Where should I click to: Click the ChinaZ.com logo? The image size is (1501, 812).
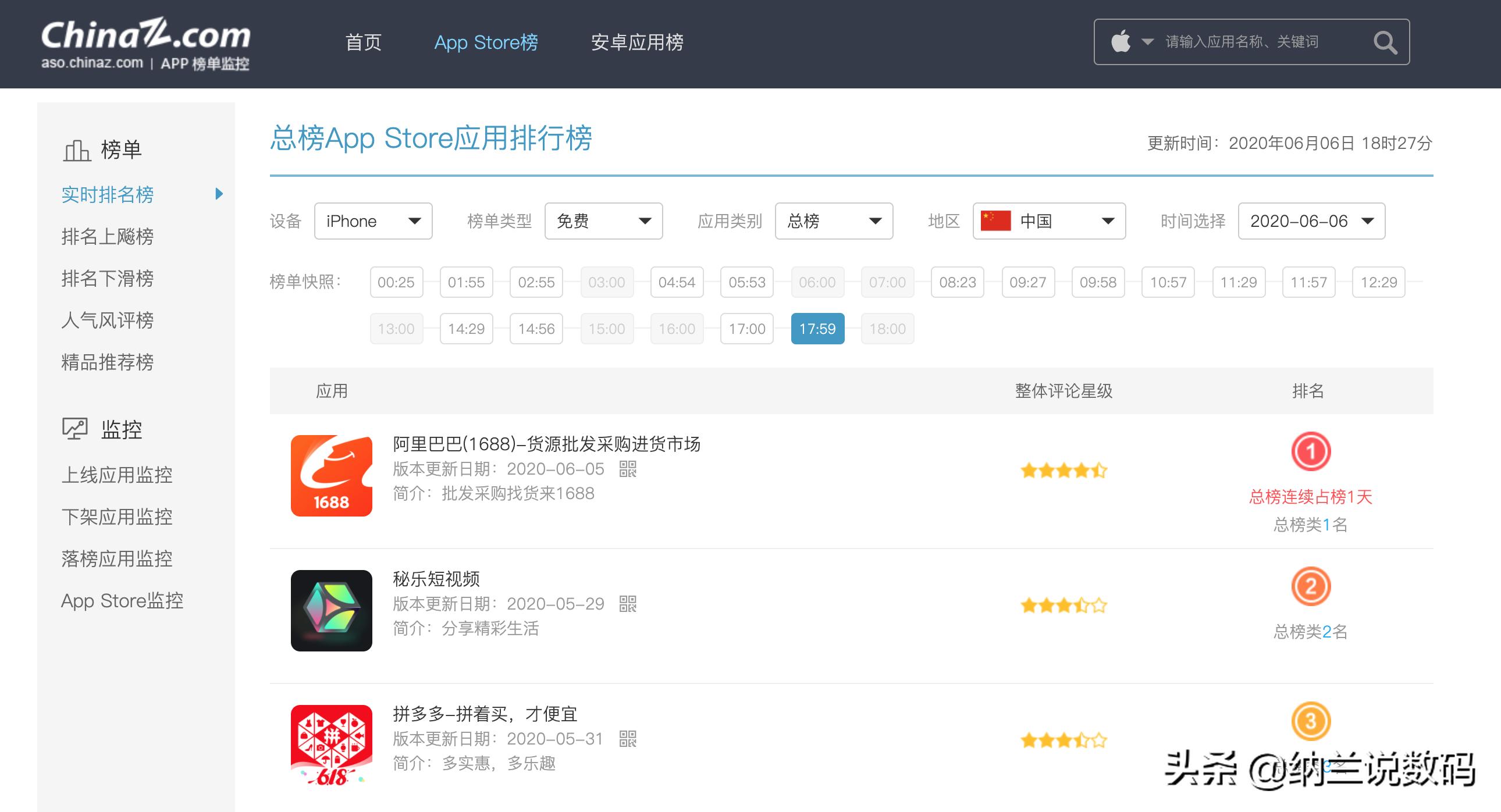145,44
